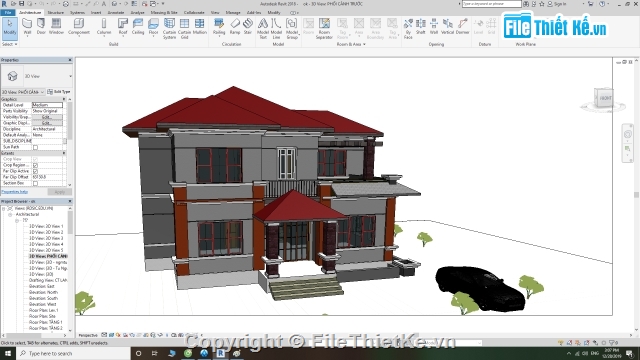This screenshot has height=360, width=640.
Task: Click the Mullion tool
Action: (200, 27)
